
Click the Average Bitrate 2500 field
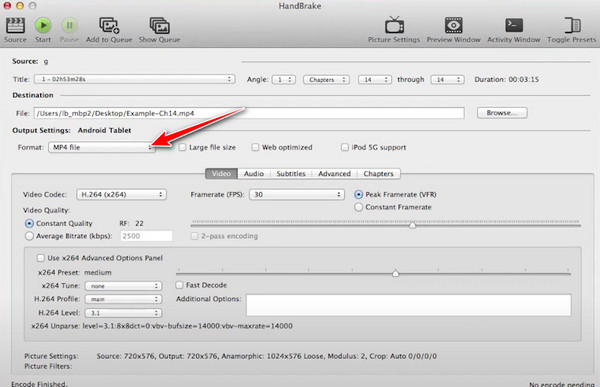[146, 236]
